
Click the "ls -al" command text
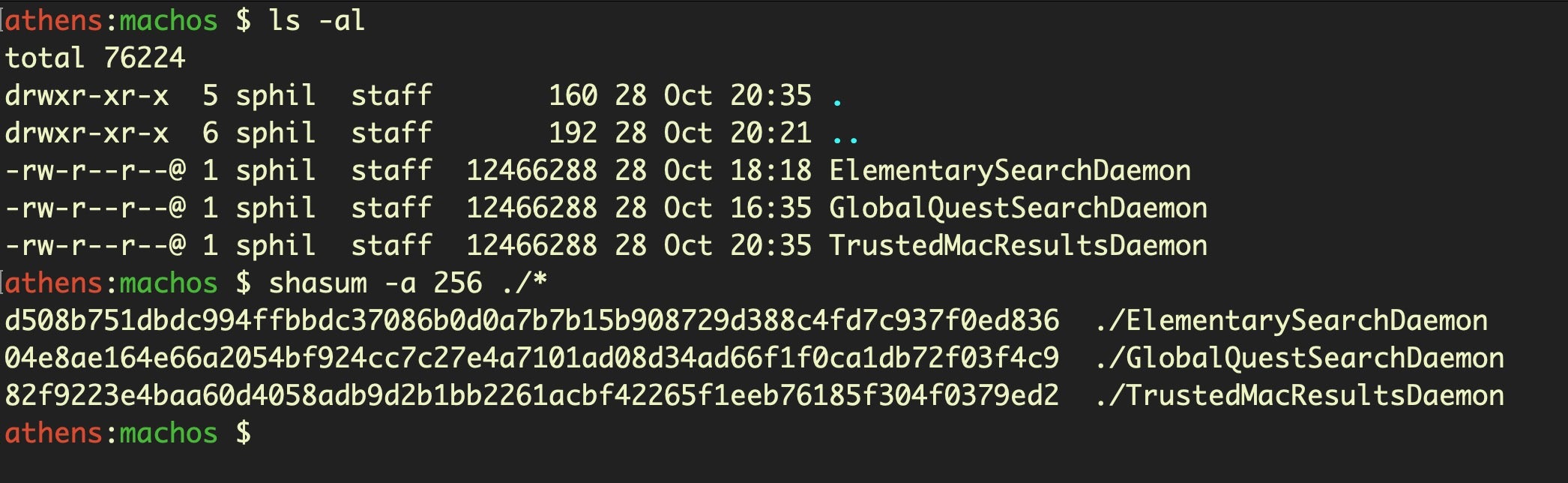click(x=316, y=20)
